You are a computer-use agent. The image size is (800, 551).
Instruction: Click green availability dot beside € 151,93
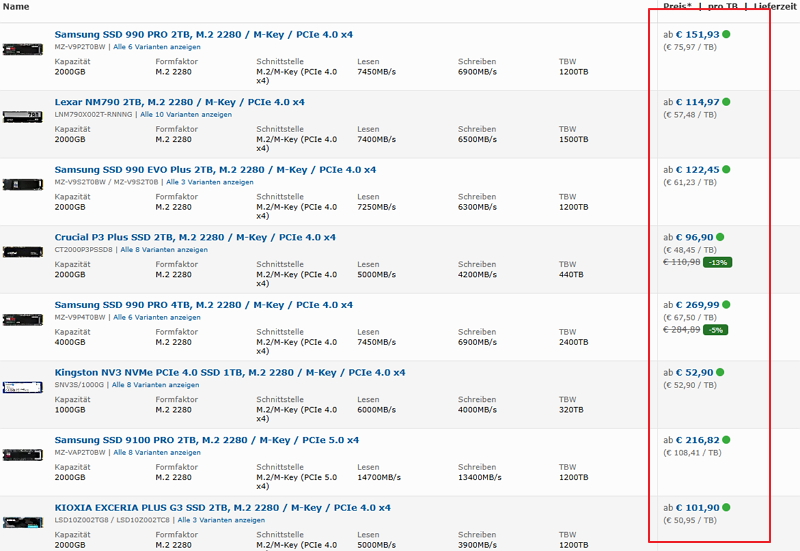(727, 34)
